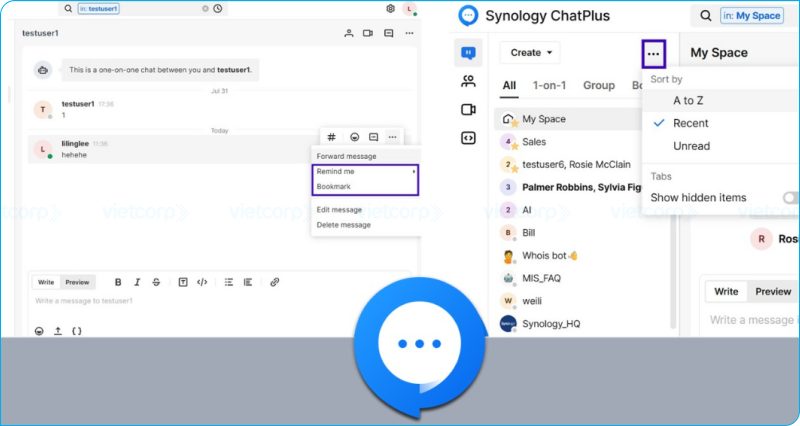Viewport: 800px width, 426px height.
Task: Open more actions dots on hehehe message
Action: (x=392, y=137)
